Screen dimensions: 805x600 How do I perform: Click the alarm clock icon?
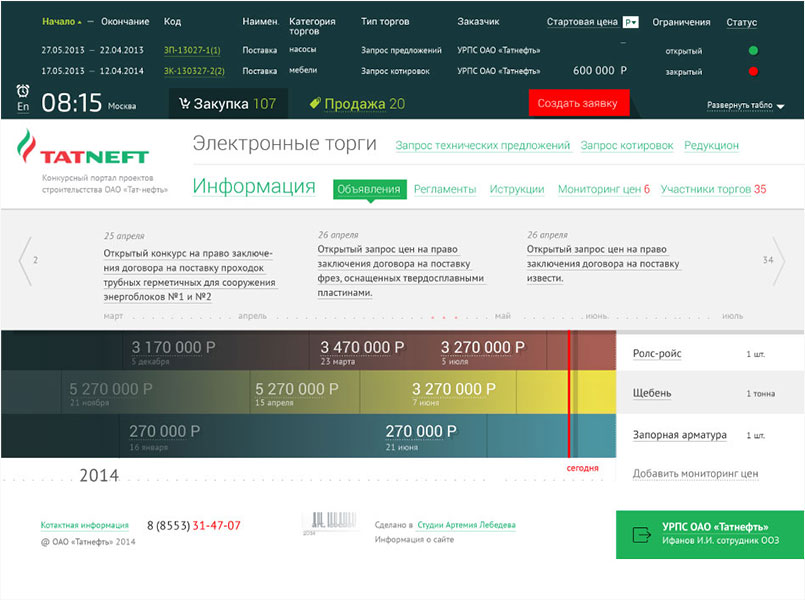tap(23, 90)
